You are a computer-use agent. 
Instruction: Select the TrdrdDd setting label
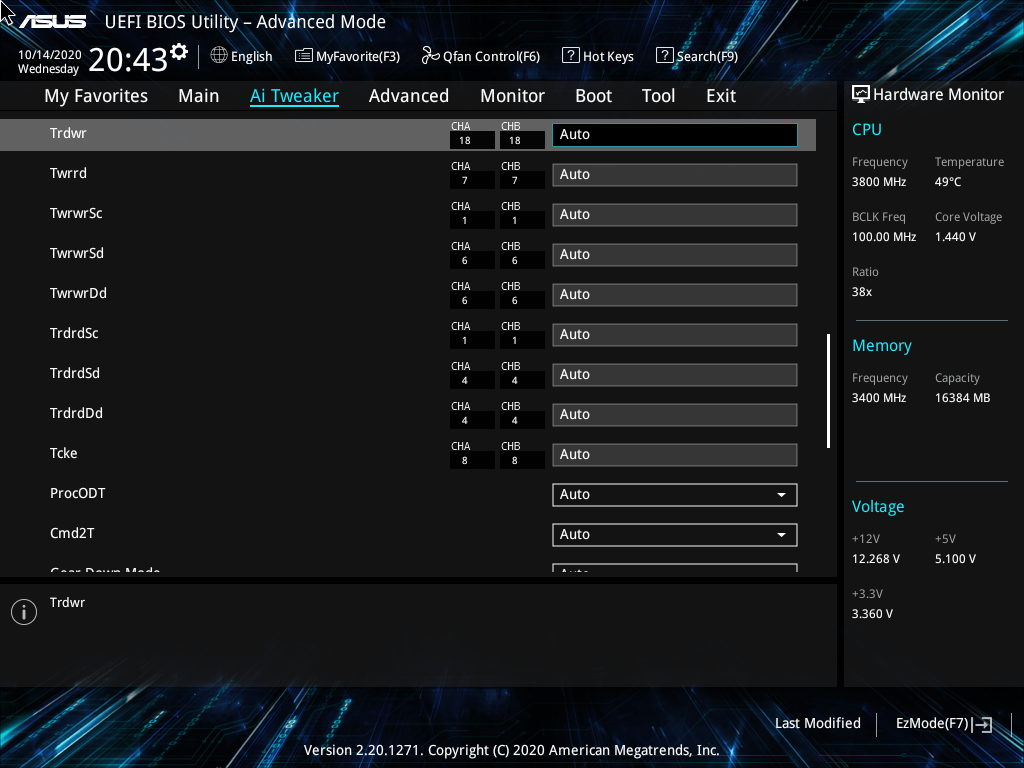coord(76,413)
